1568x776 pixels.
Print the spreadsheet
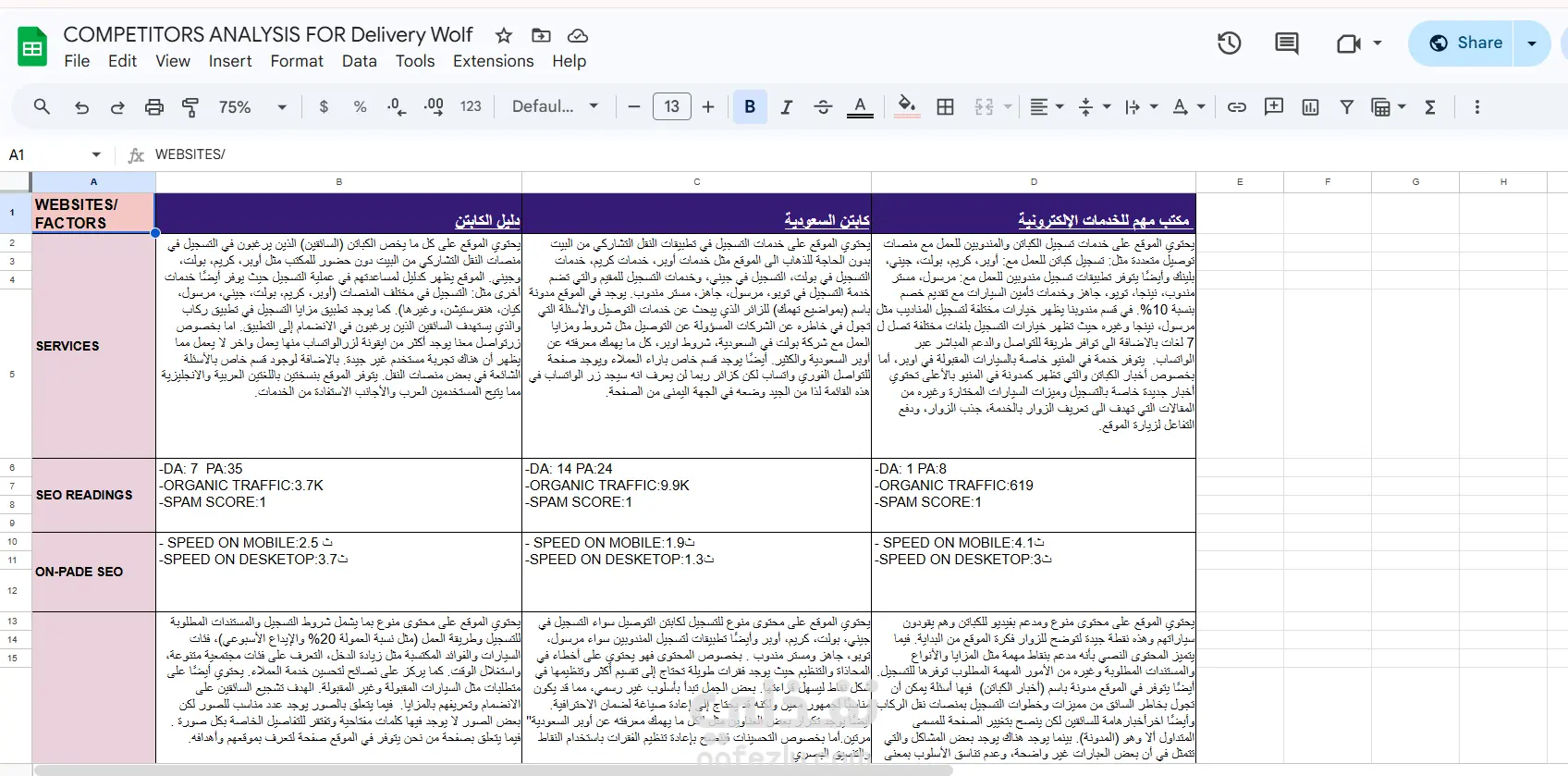154,107
